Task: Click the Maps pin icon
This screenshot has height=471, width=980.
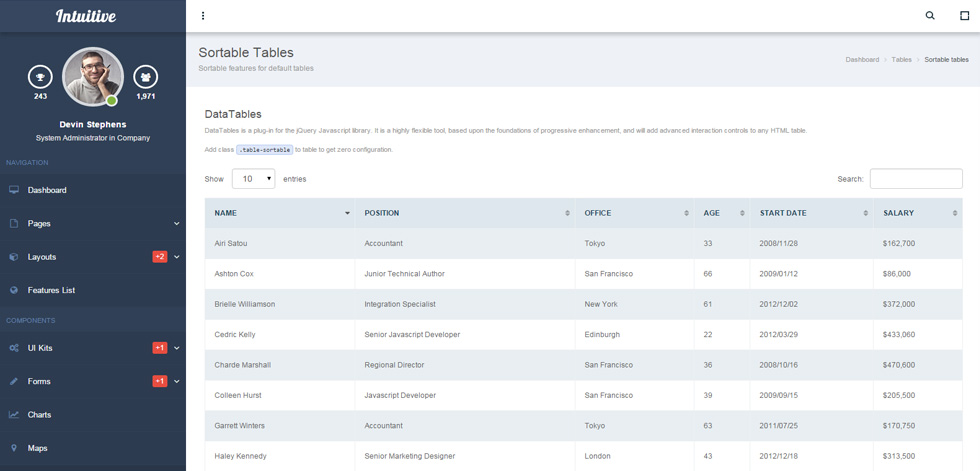Action: pos(14,449)
